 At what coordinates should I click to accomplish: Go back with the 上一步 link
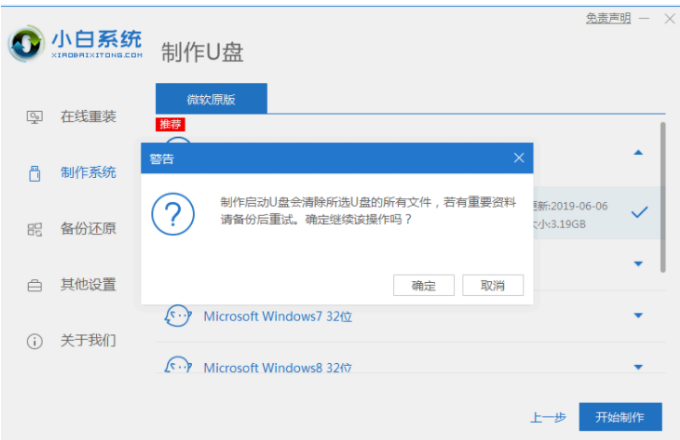(549, 417)
